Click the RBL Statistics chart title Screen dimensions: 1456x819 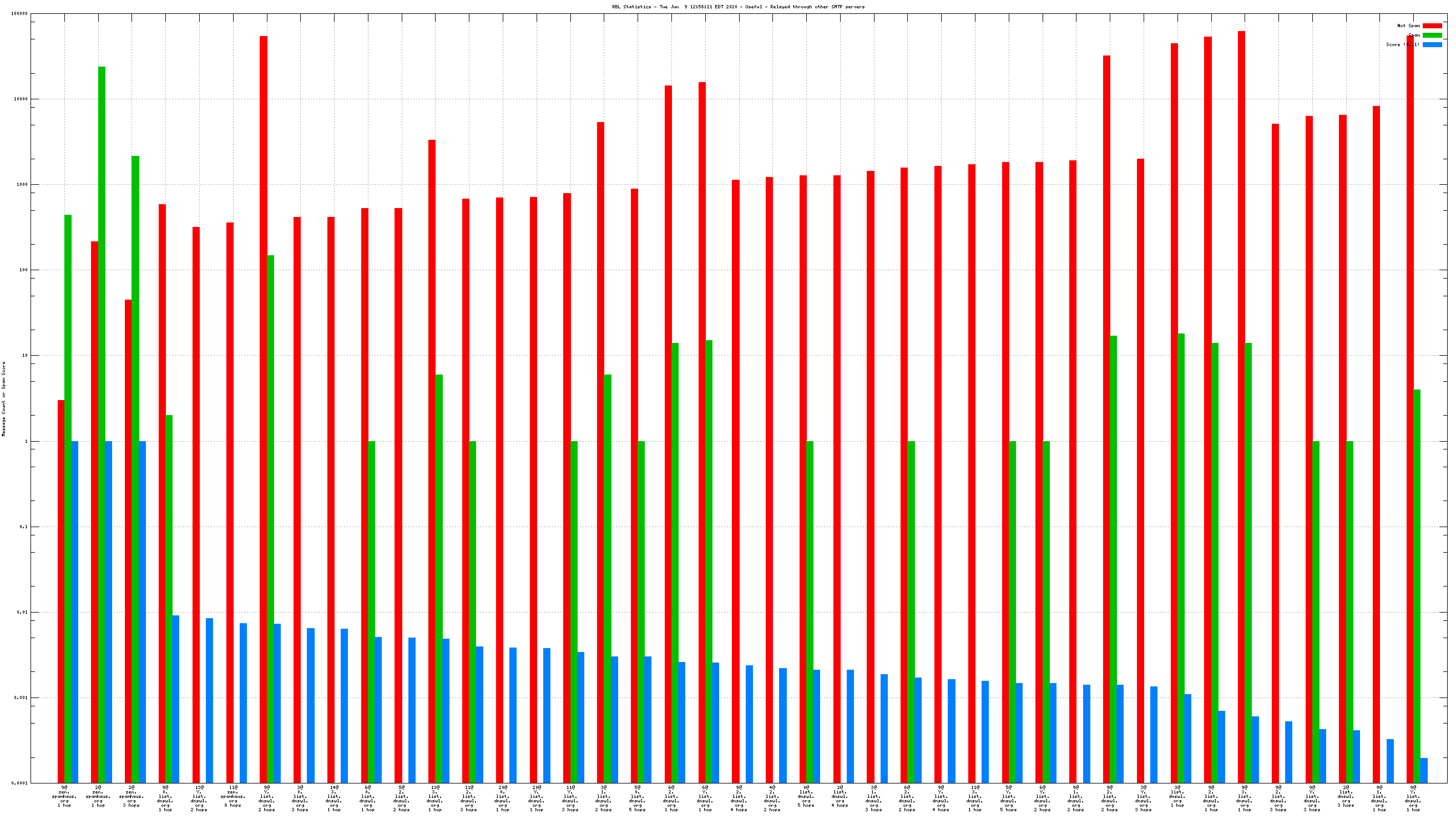737,7
